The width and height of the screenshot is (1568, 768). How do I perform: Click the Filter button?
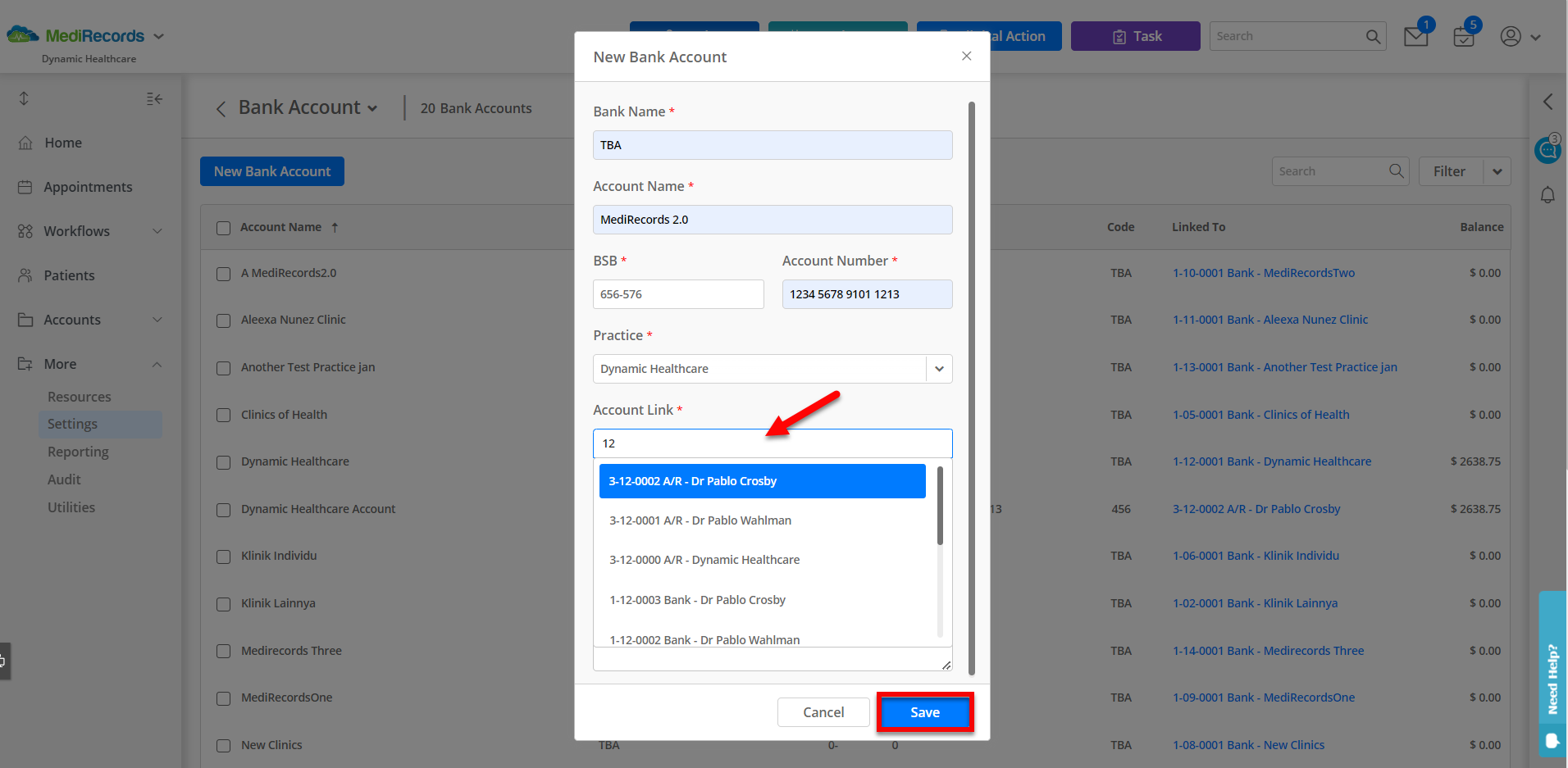pos(1450,171)
